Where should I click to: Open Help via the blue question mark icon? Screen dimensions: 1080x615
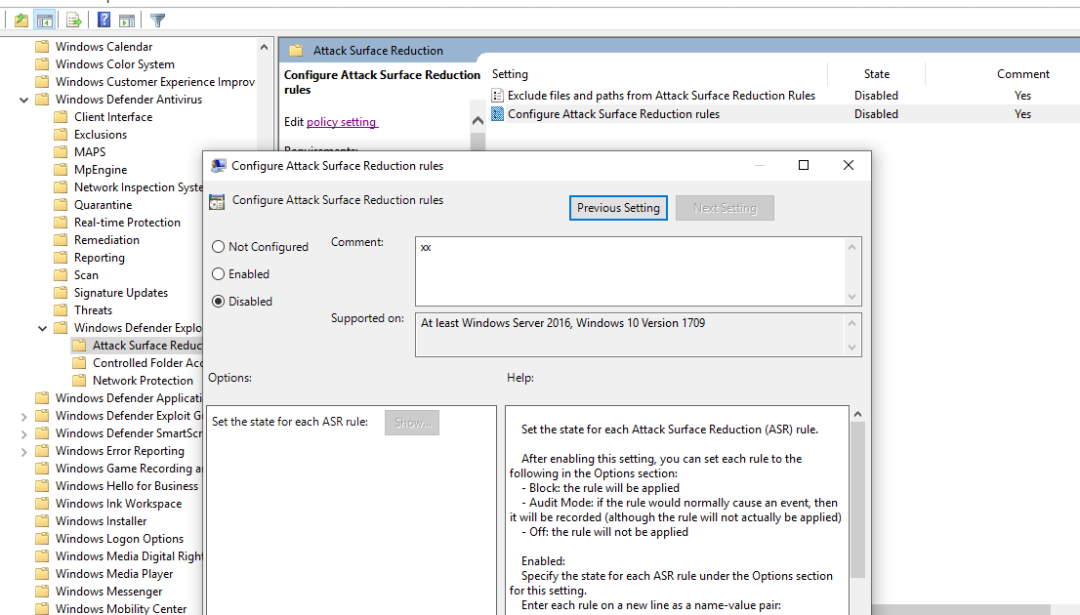[103, 20]
